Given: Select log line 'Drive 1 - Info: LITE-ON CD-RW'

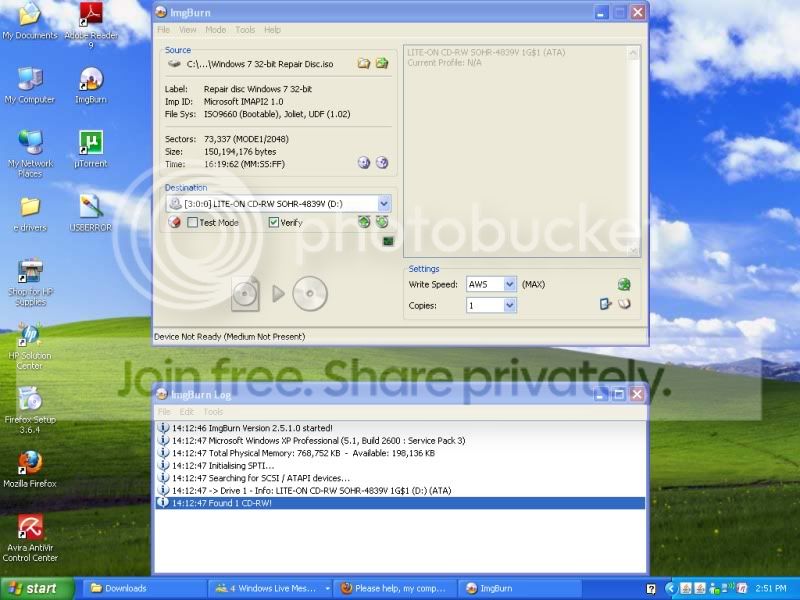Looking at the screenshot, I should [400, 490].
